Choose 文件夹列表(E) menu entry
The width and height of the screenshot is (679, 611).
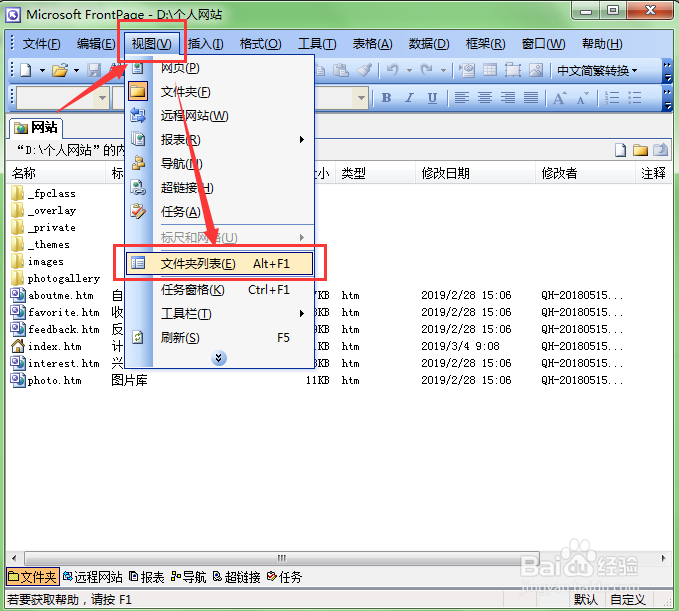220,263
